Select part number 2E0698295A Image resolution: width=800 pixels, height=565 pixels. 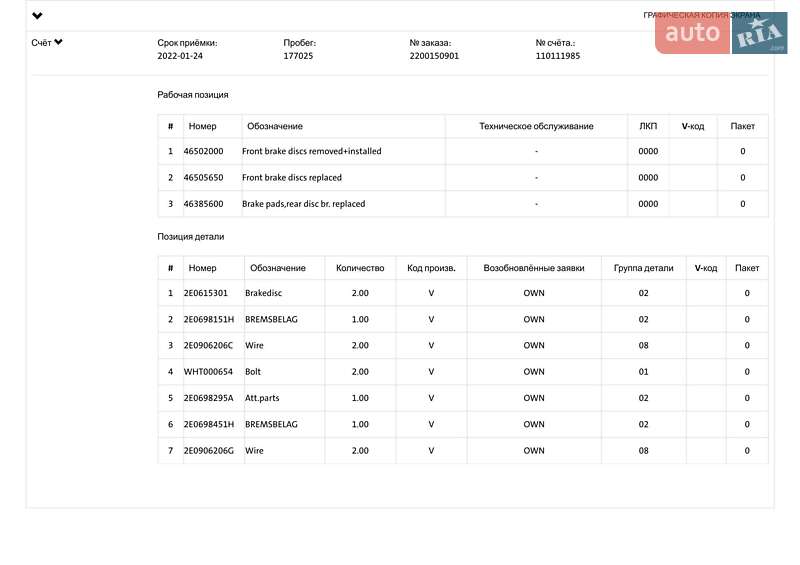[x=209, y=398]
